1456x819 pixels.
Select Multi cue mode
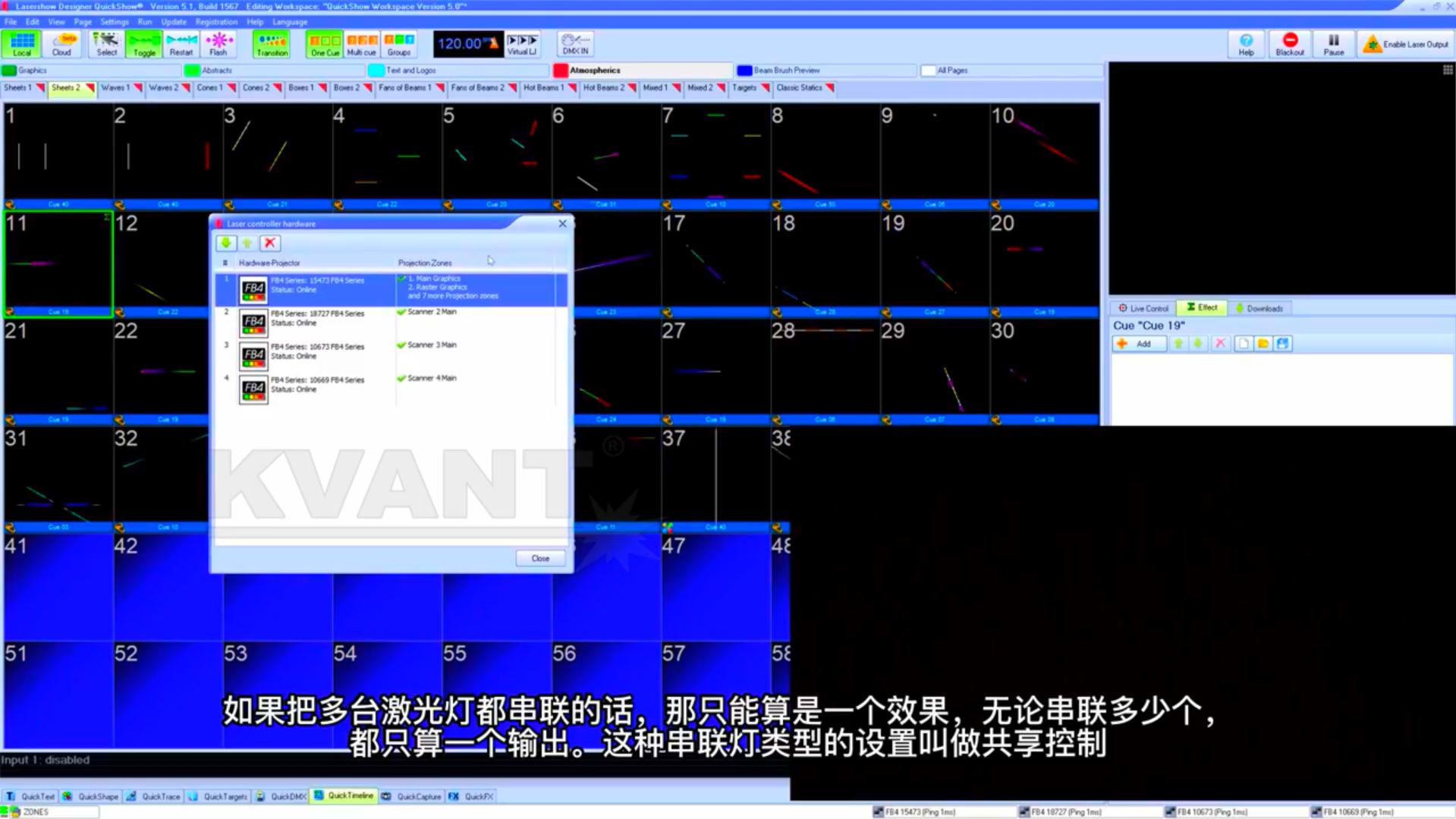pos(361,44)
